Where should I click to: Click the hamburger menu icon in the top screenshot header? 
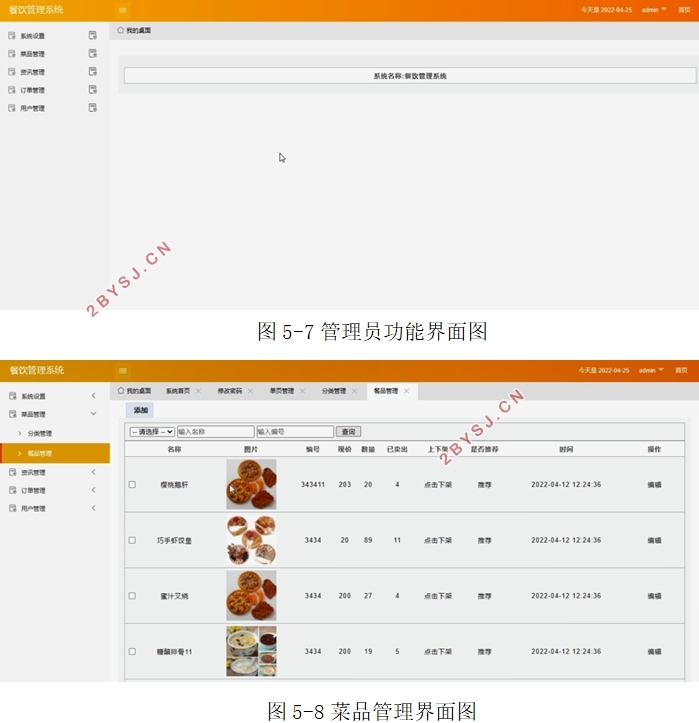click(122, 10)
